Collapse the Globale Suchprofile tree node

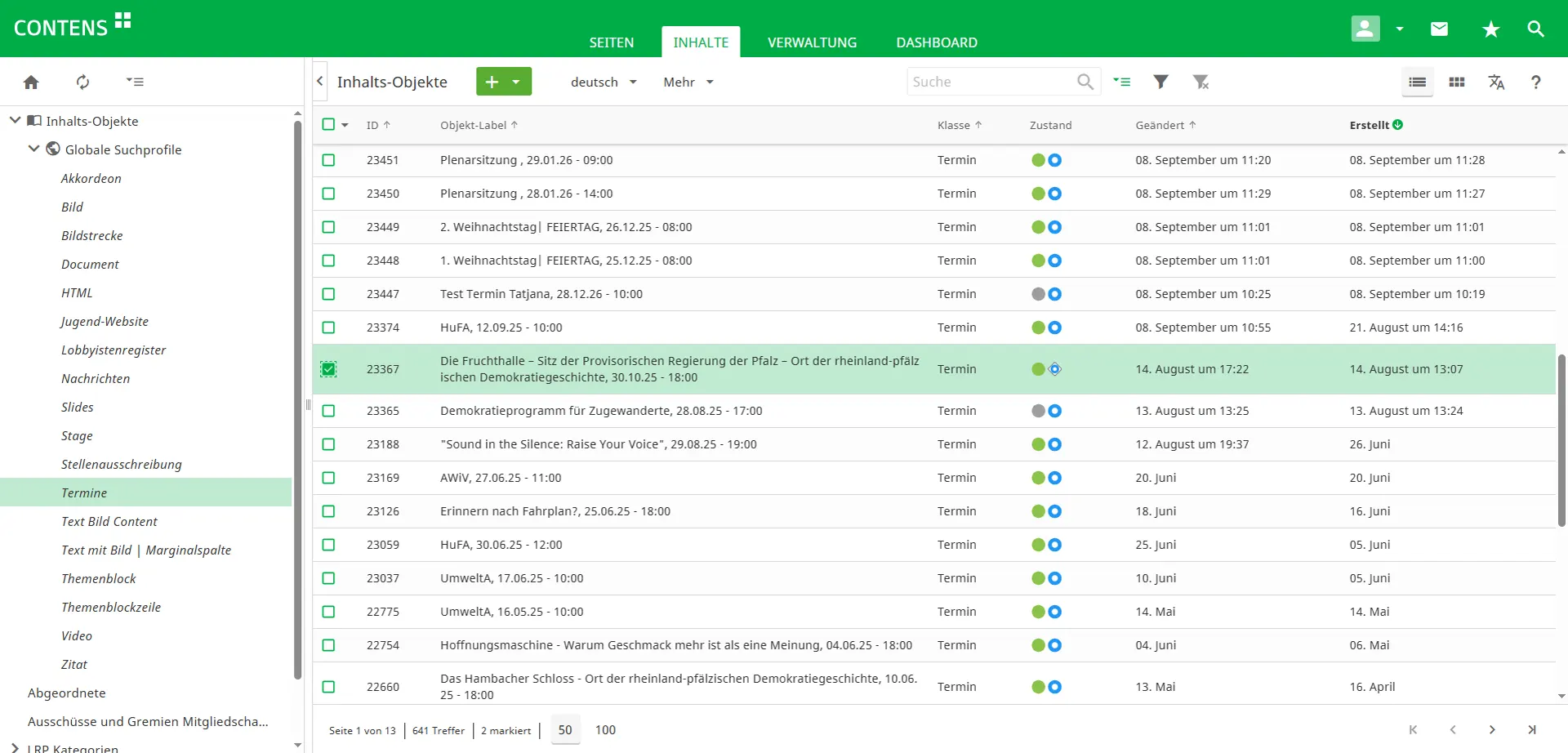click(33, 149)
